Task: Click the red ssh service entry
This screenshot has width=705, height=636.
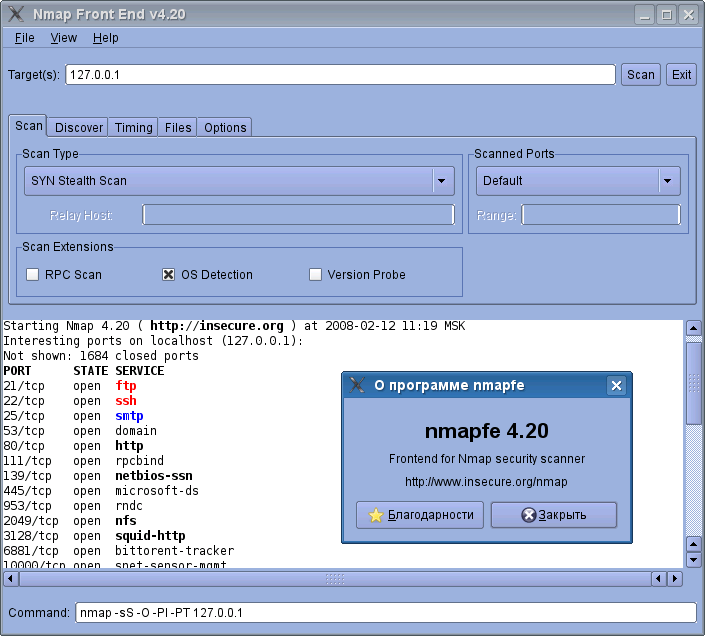Action: click(x=126, y=400)
